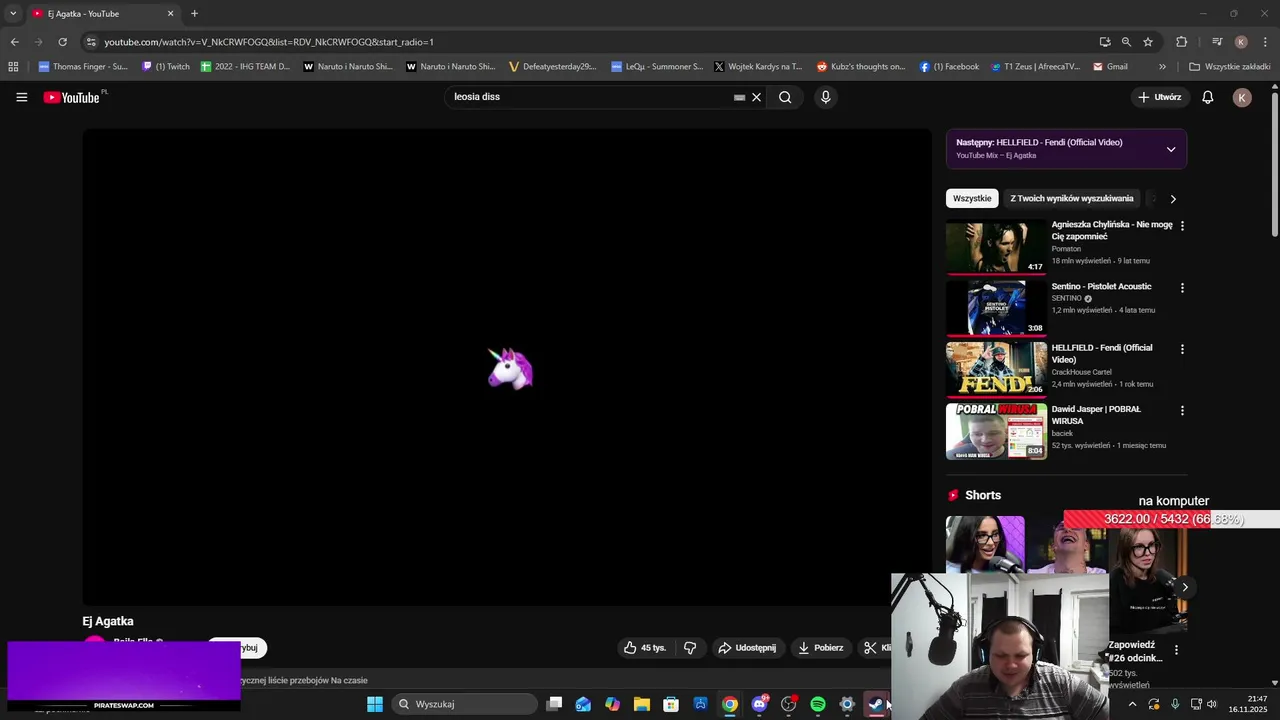
Task: Click the video title Ej Agatka
Action: click(x=108, y=621)
